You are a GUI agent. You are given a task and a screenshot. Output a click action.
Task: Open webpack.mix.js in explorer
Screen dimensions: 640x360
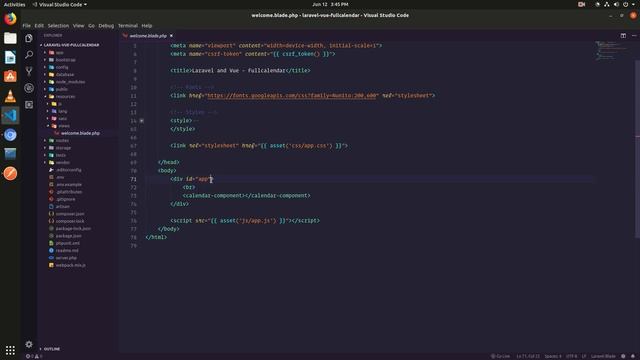[x=70, y=265]
